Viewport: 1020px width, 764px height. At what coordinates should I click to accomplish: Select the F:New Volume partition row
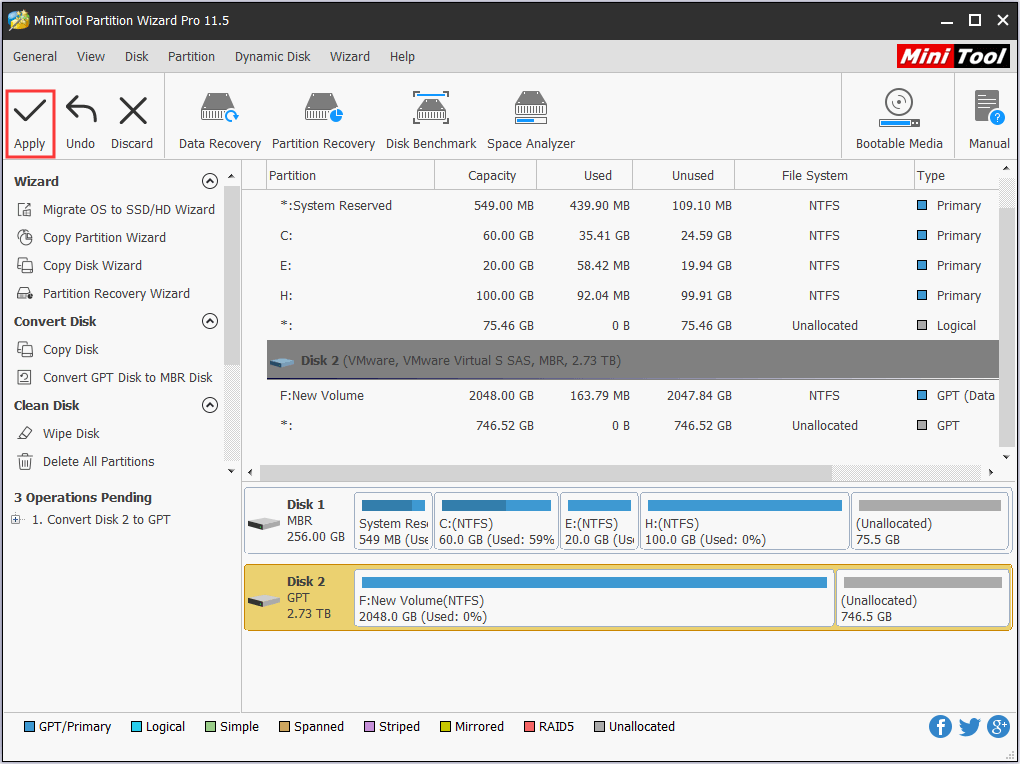point(632,396)
